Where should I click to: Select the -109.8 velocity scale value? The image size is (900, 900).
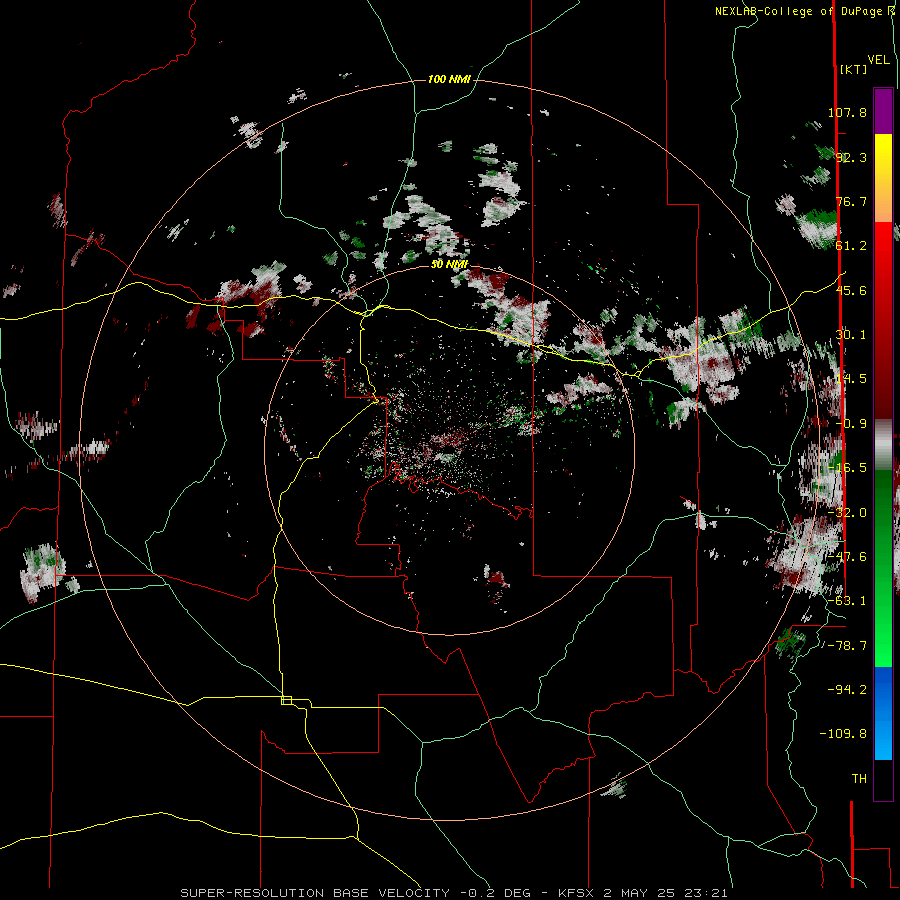pos(843,734)
